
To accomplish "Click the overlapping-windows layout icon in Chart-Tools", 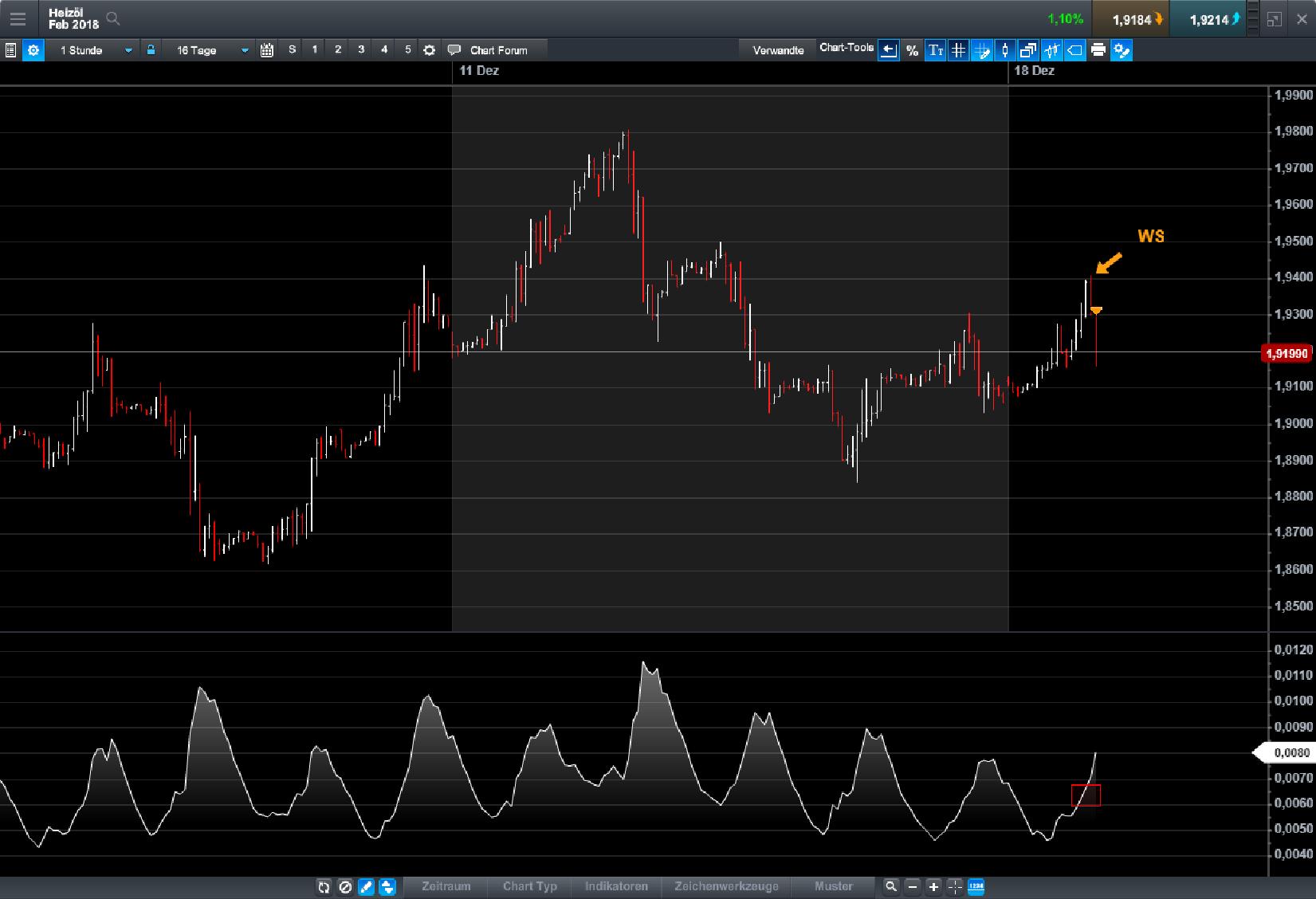I will [x=1028, y=49].
